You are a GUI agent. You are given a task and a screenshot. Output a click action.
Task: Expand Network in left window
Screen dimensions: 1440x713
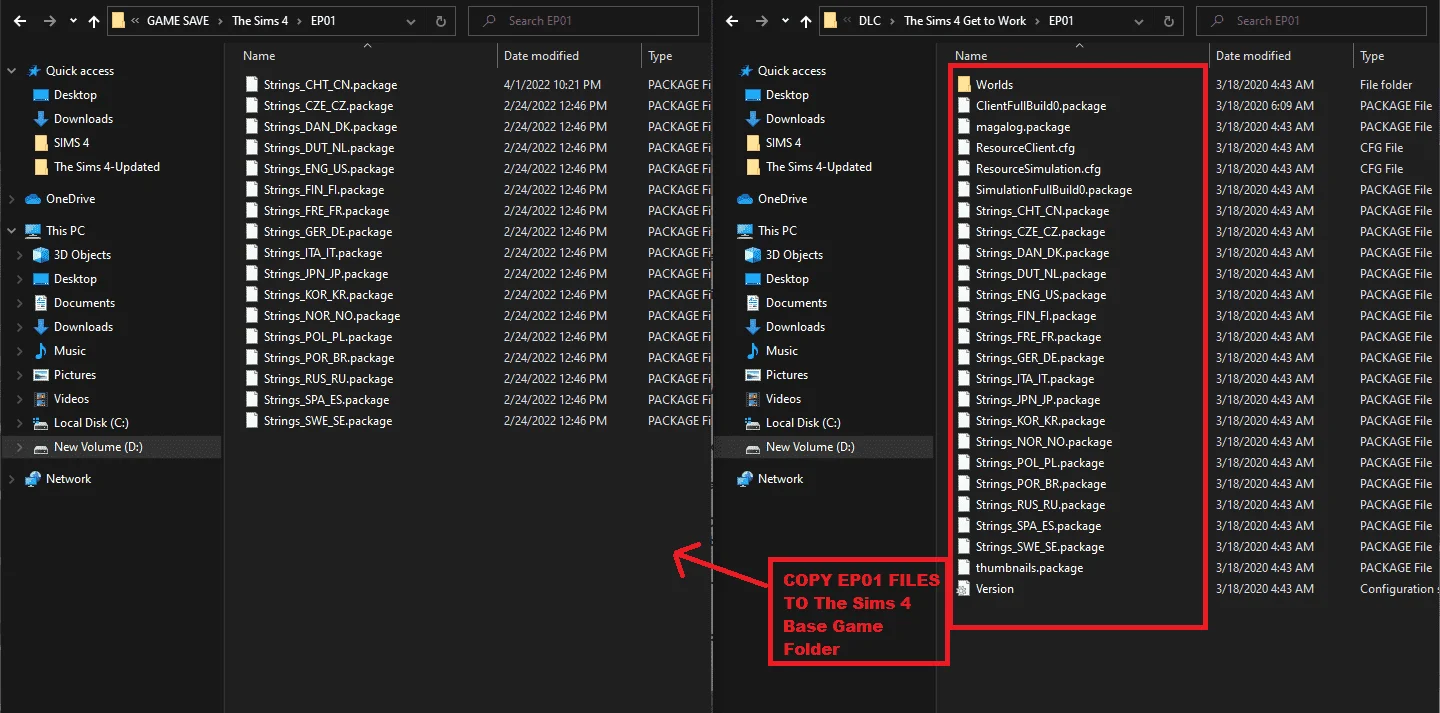[12, 479]
